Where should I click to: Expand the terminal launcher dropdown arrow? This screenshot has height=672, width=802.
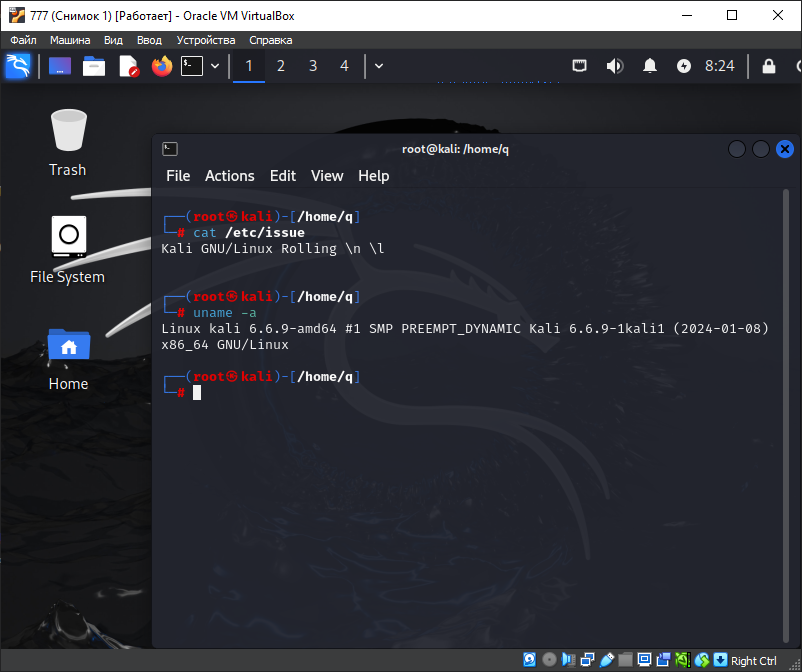215,66
